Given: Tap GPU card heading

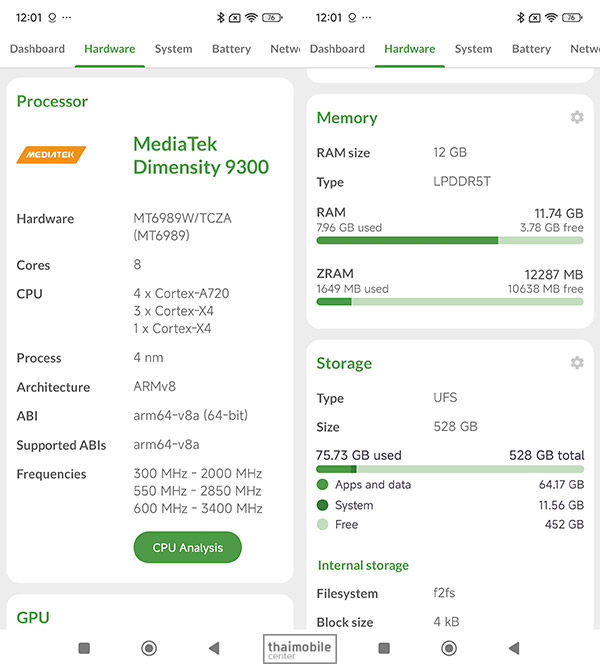Looking at the screenshot, I should 33,617.
